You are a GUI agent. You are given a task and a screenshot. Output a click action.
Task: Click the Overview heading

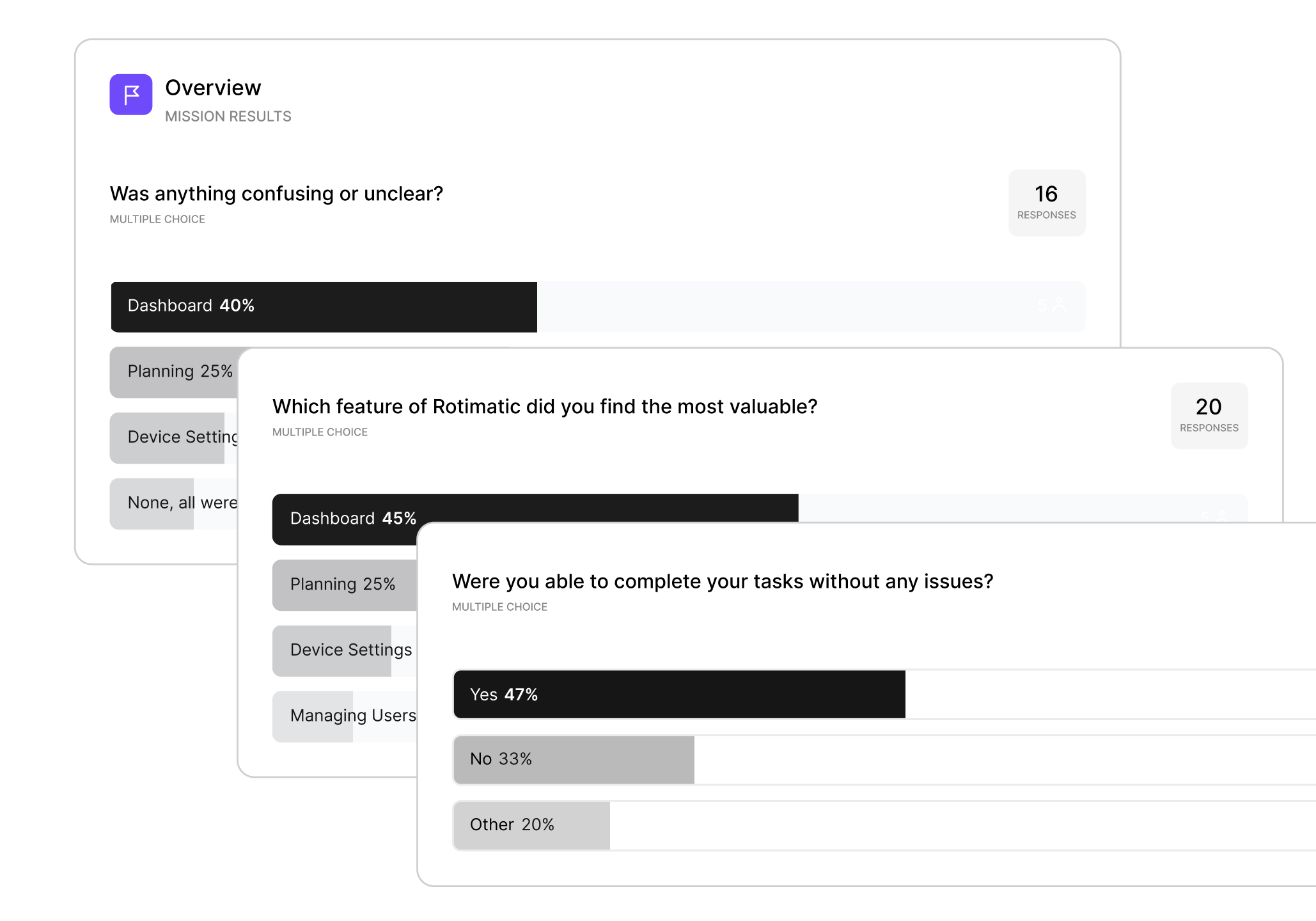pos(213,88)
